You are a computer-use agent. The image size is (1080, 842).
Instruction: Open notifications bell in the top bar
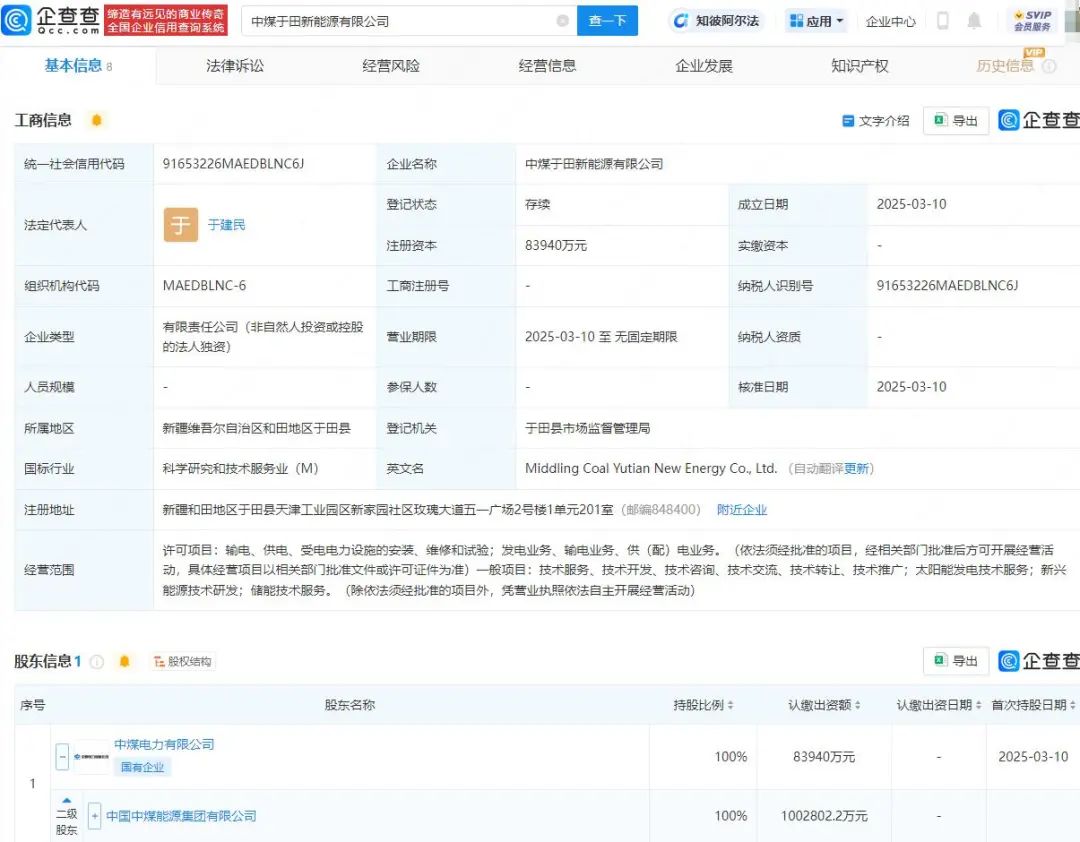(974, 21)
